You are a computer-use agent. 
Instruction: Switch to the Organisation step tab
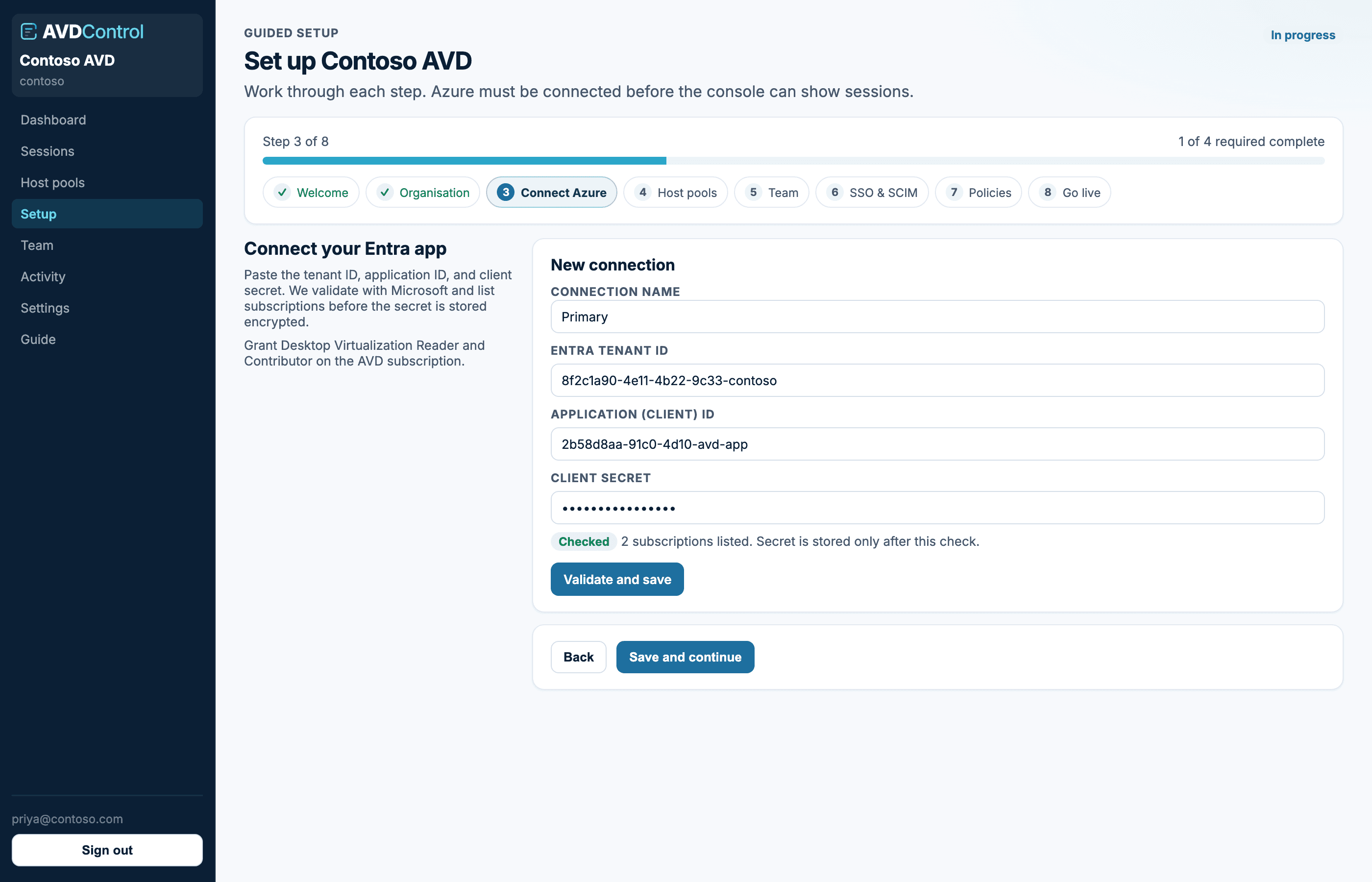pos(422,193)
